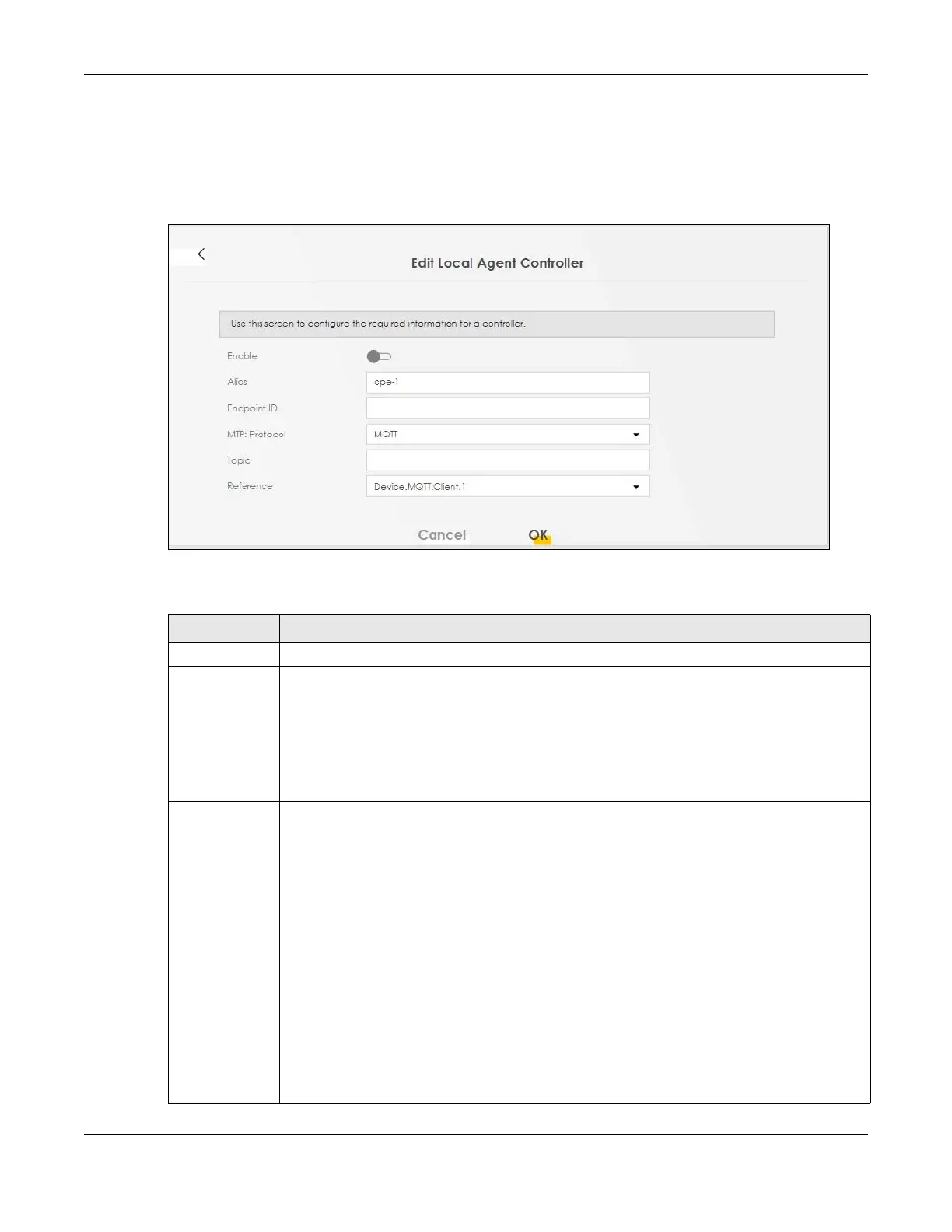Viewport: 952px width, 1232px height.
Task: Click the Enable label
Action: (x=242, y=355)
